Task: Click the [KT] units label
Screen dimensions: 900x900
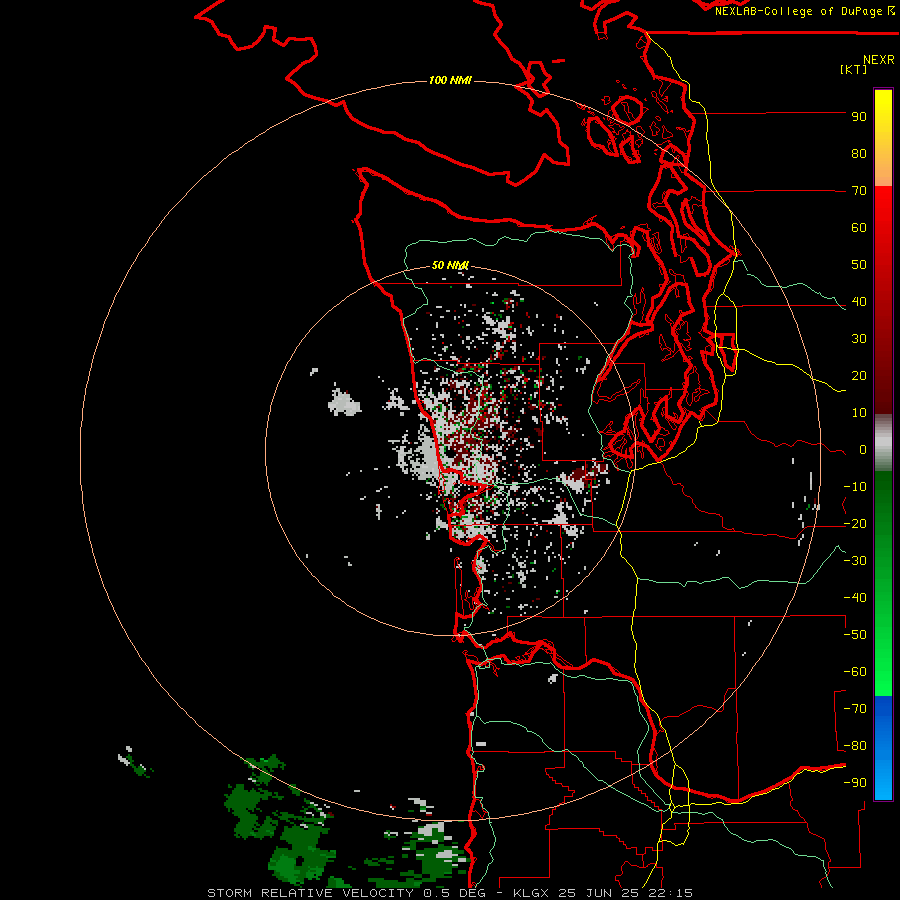Action: tap(854, 69)
